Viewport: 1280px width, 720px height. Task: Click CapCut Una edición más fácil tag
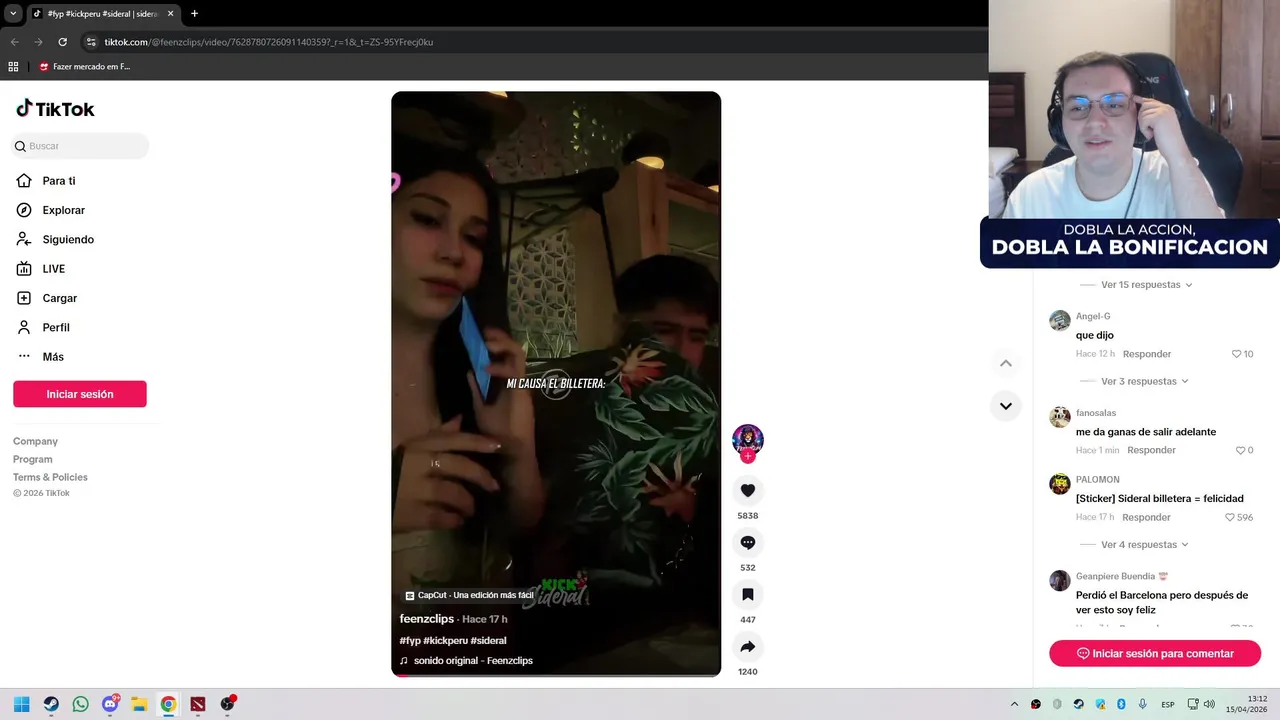[x=469, y=595]
